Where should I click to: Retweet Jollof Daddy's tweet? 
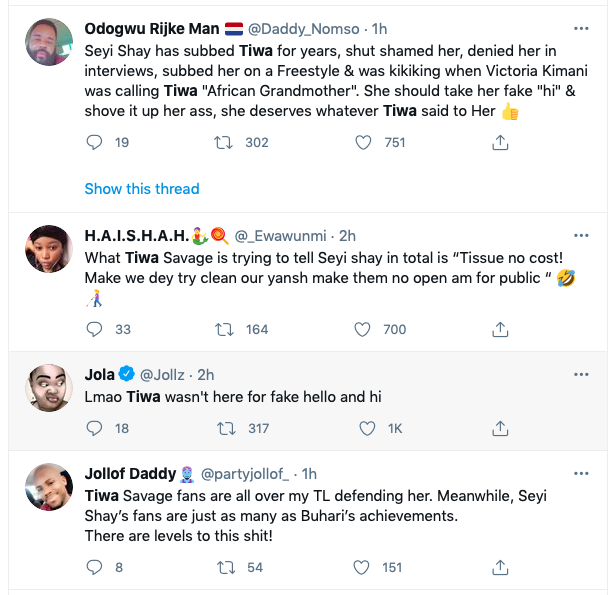tap(226, 567)
